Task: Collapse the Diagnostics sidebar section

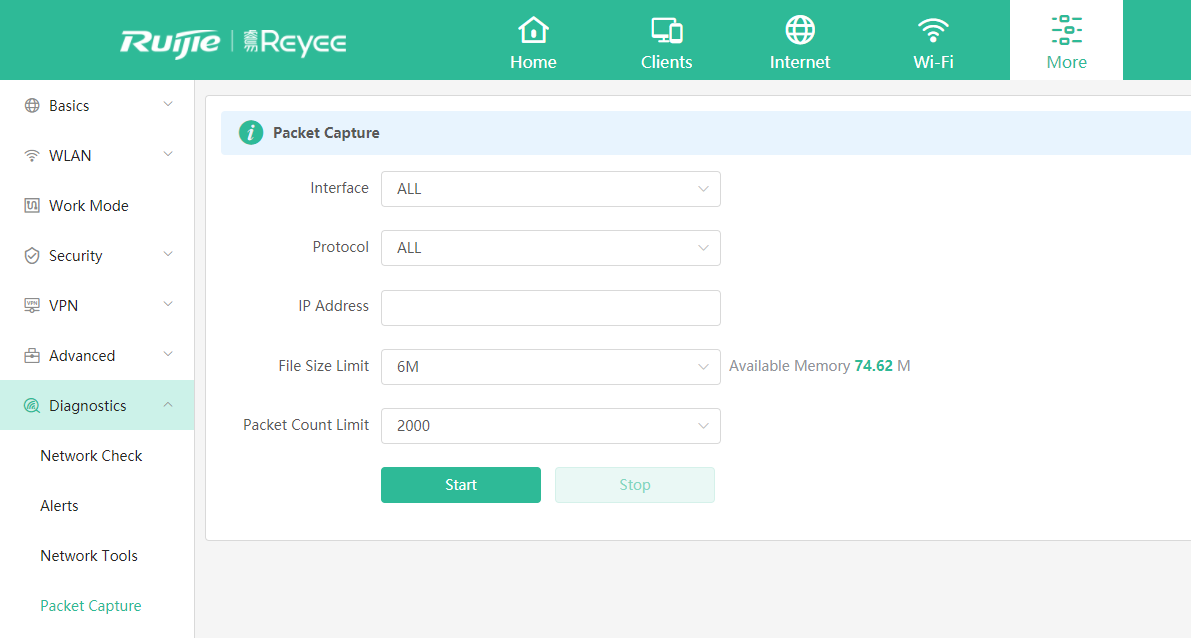Action: tap(97, 406)
